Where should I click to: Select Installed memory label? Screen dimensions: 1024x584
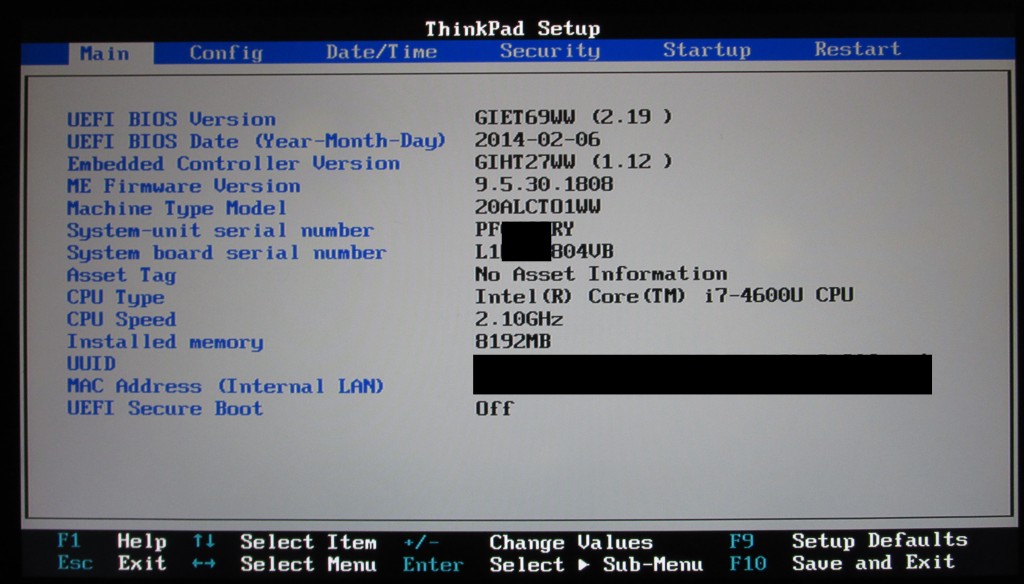(165, 342)
